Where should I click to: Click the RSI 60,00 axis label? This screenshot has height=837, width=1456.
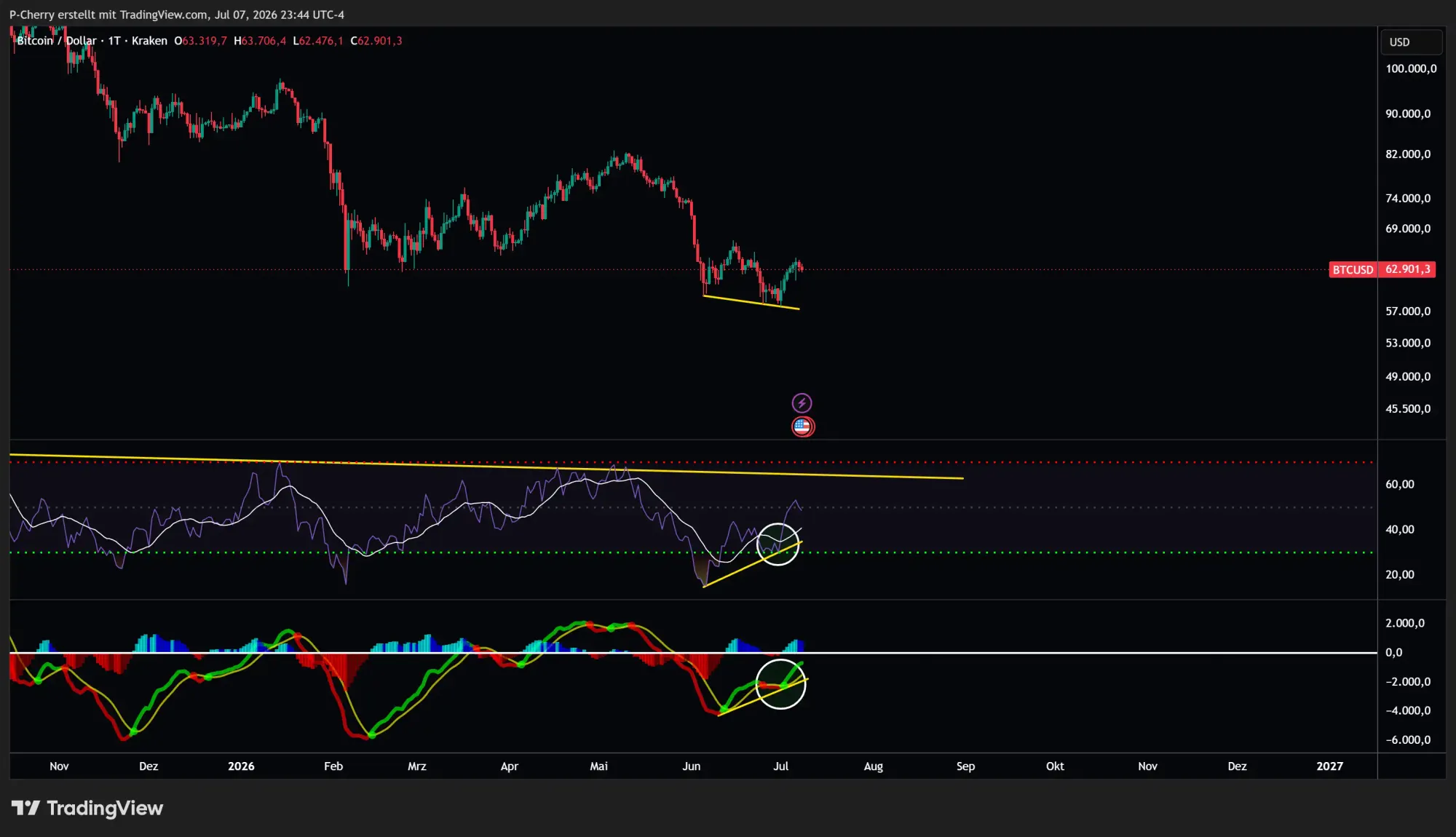click(1399, 485)
